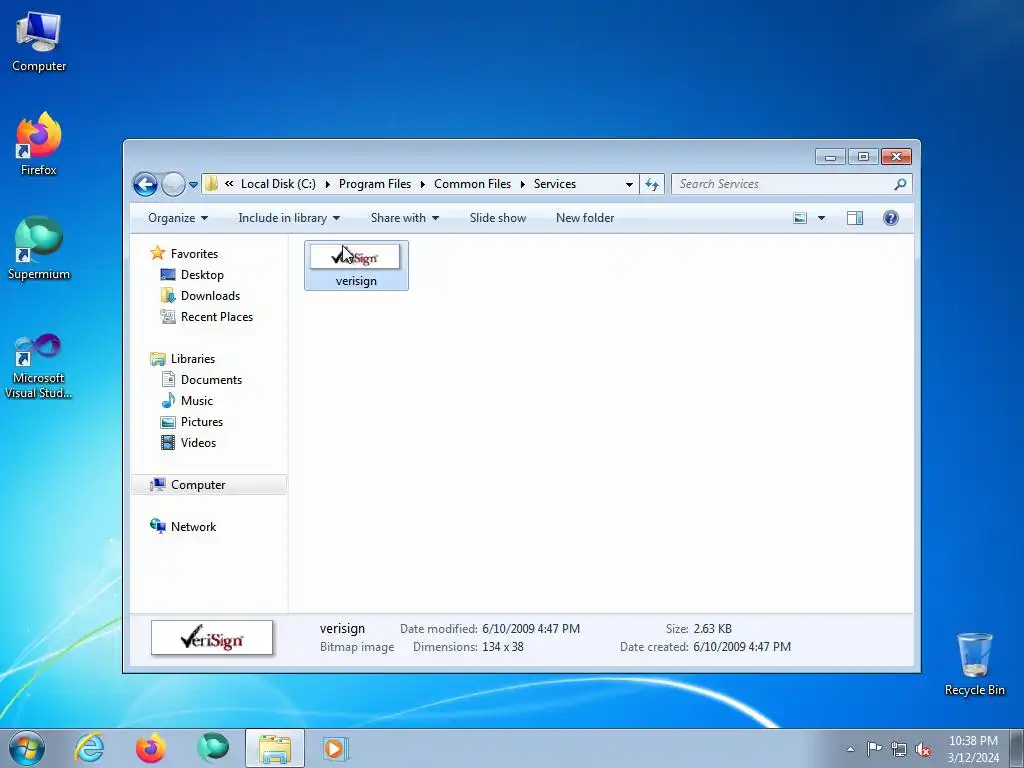Open the Windows Start menu
This screenshot has width=1024, height=768.
[27, 748]
